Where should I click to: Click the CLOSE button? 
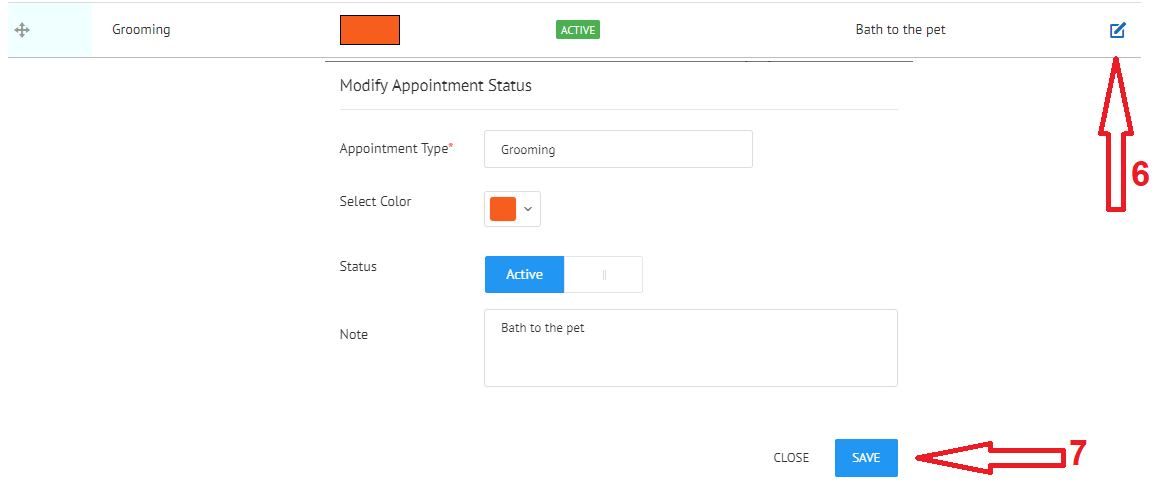[x=791, y=458]
